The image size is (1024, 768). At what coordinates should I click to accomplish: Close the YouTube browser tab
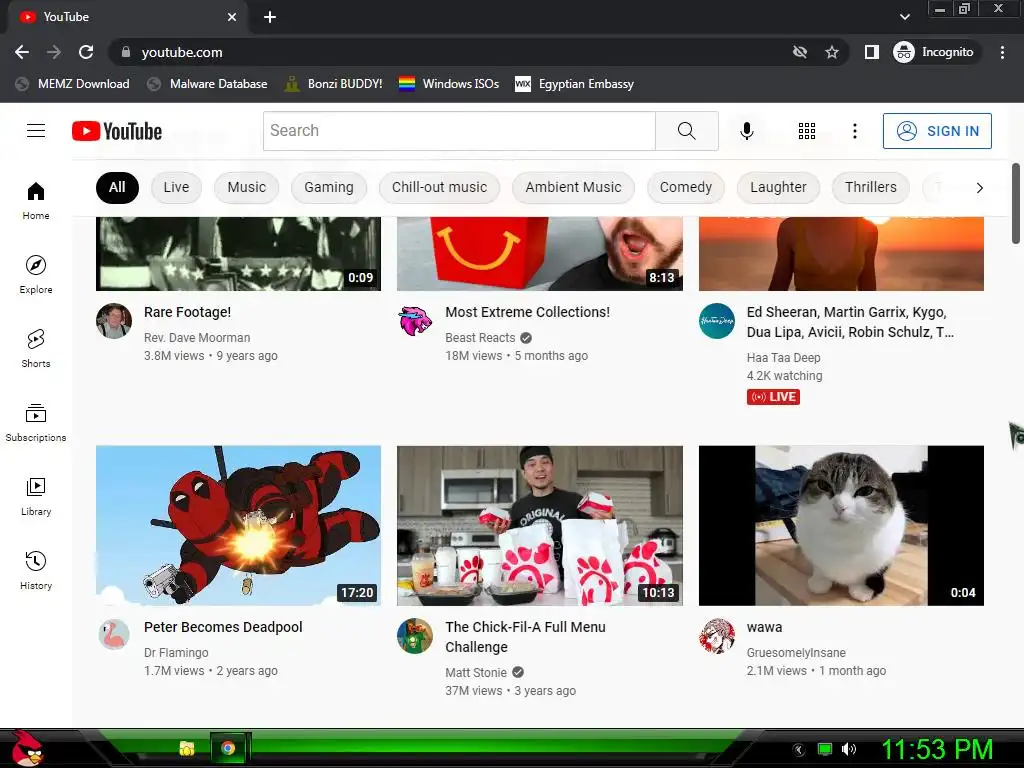[232, 17]
